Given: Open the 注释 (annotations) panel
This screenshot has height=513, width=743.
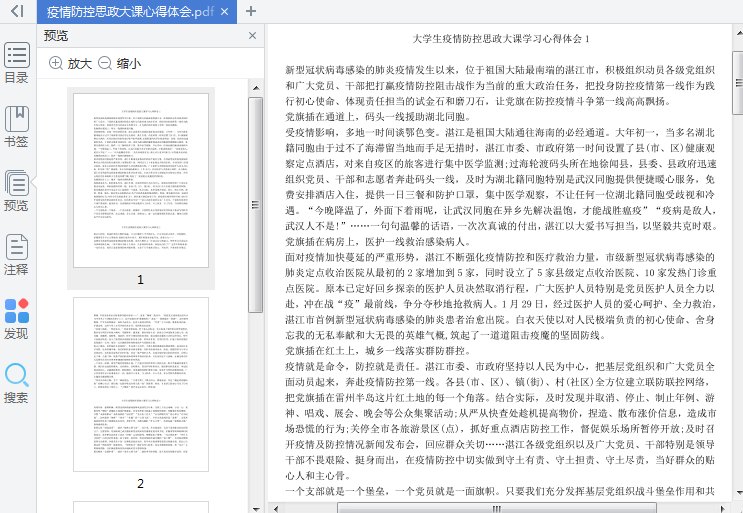Looking at the screenshot, I should 17,255.
